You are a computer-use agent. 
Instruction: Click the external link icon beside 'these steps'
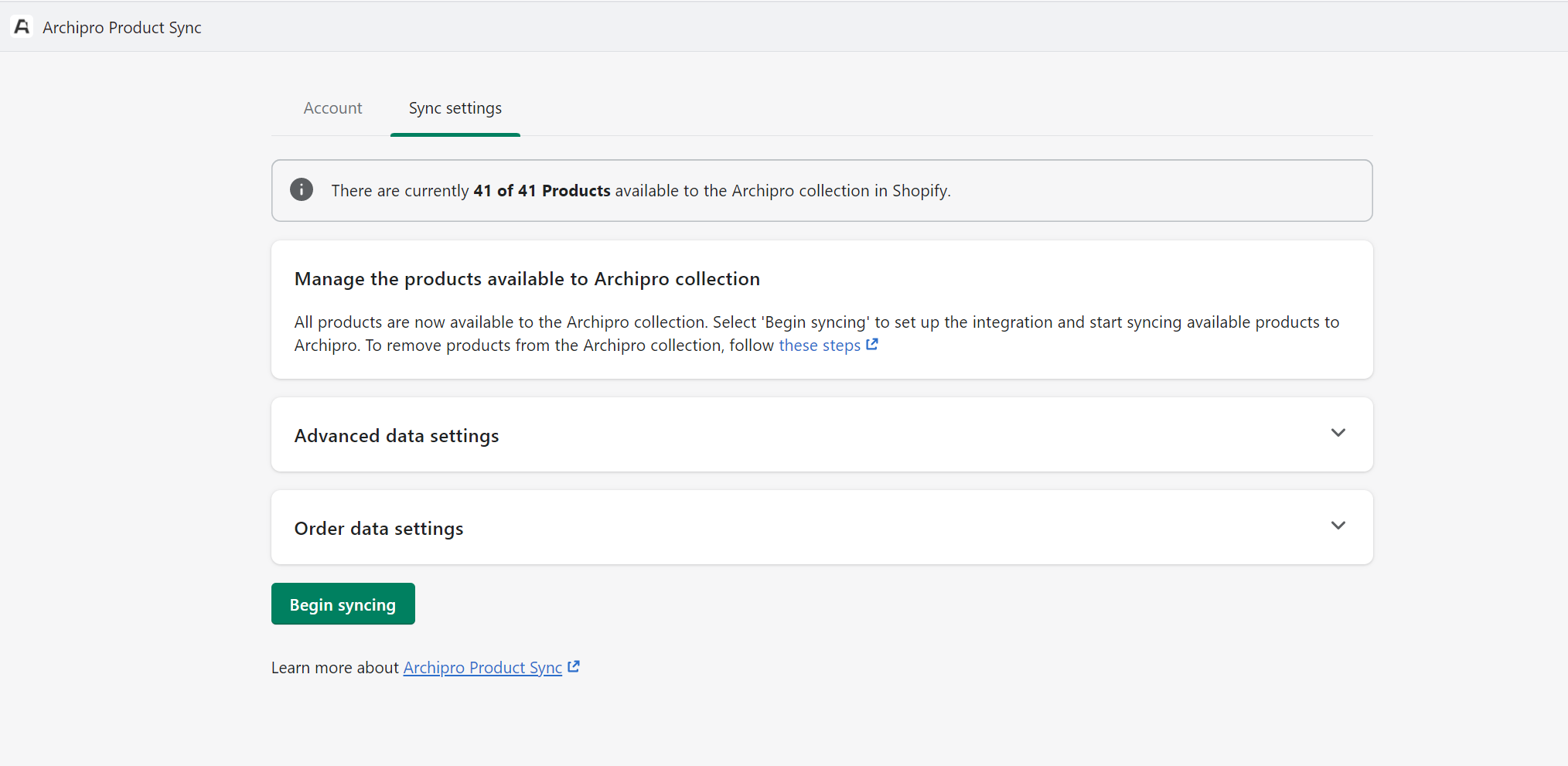[x=872, y=345]
